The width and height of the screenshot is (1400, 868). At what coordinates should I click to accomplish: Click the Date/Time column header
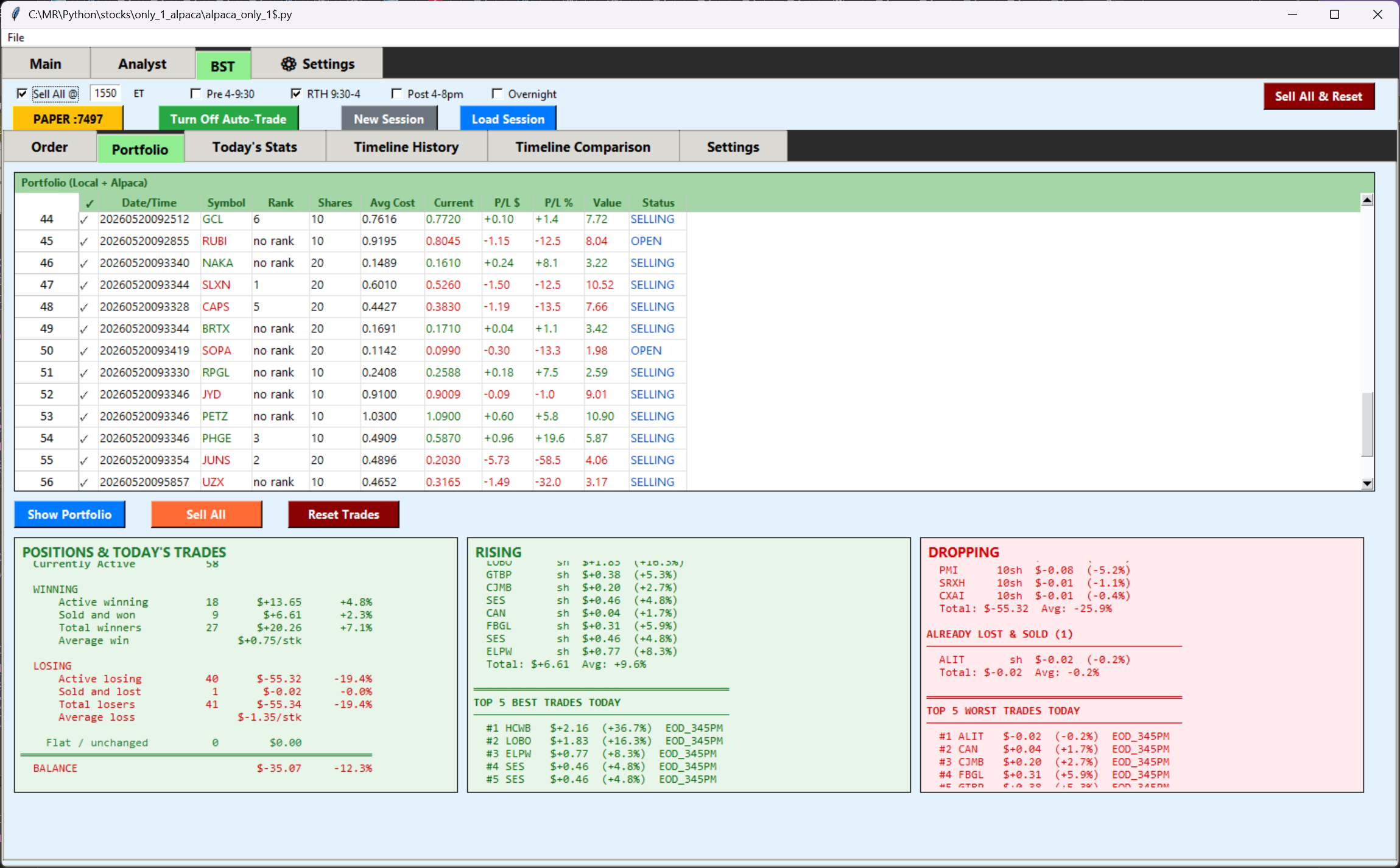(x=149, y=203)
